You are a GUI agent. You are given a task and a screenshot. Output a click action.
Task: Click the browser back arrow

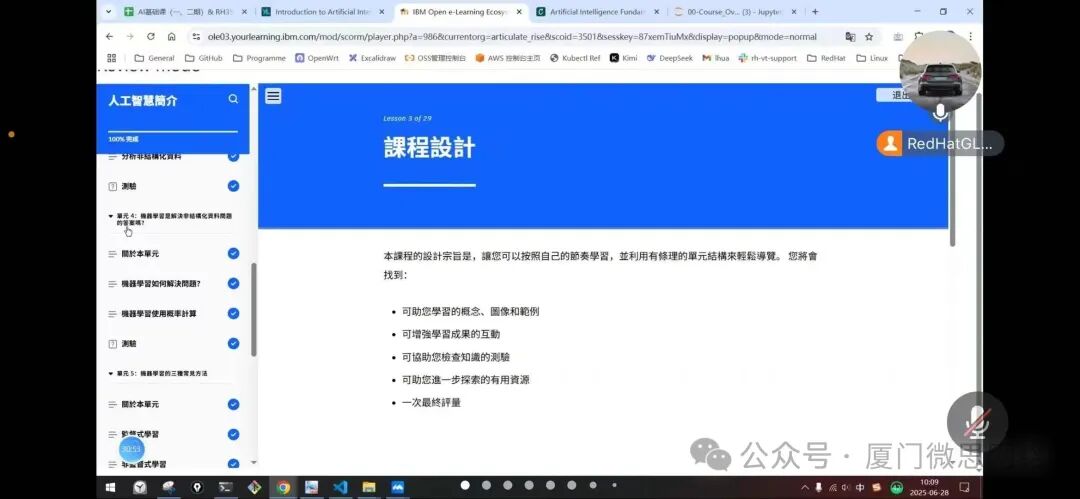point(110,37)
